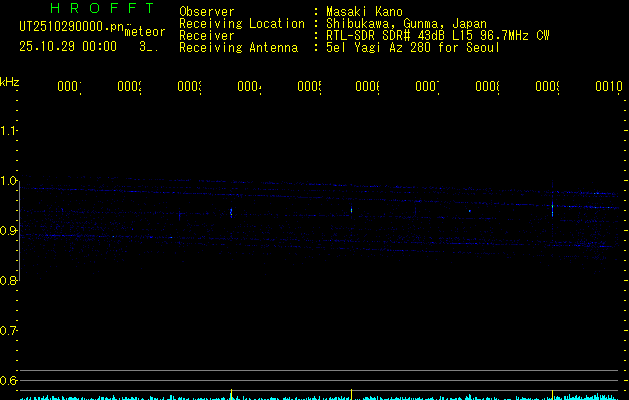Click the RTL-SDR receiver description line
Viewport: 629px width, 400px height.
click(x=438, y=36)
